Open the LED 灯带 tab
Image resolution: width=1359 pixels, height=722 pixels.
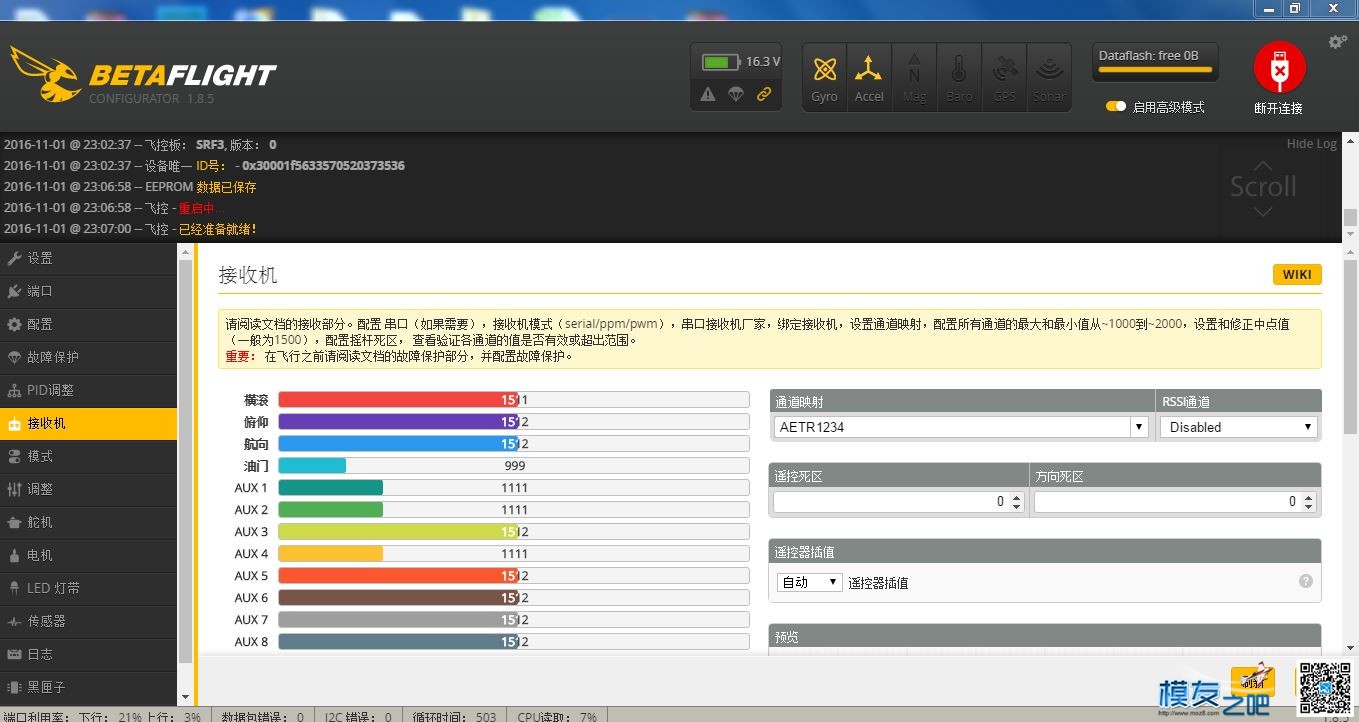(88, 588)
